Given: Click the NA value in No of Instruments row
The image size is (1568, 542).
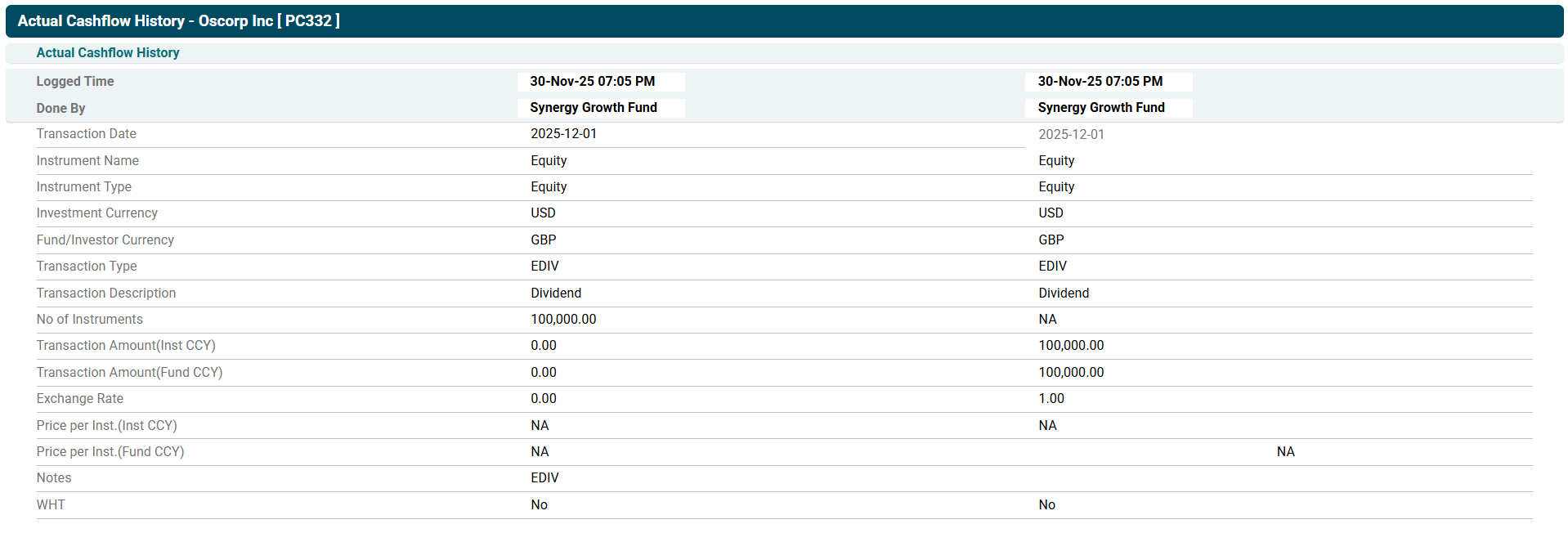Looking at the screenshot, I should (x=1047, y=320).
